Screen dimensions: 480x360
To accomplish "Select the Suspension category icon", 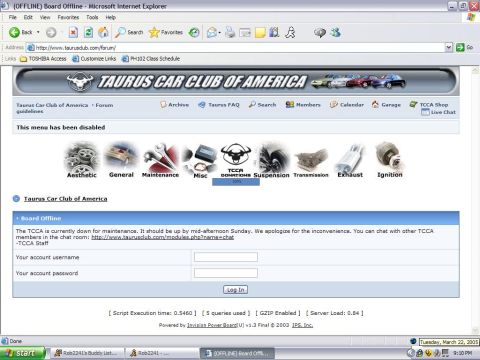I will point(272,160).
